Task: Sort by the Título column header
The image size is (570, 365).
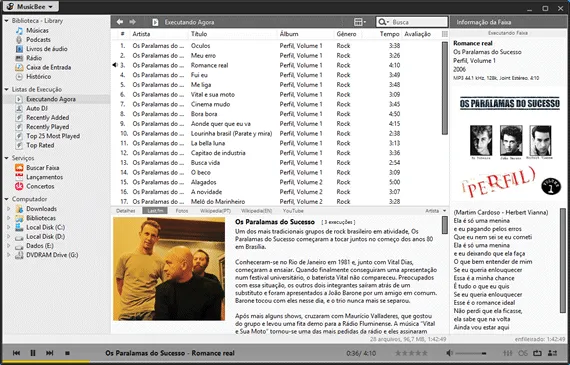Action: click(x=199, y=34)
